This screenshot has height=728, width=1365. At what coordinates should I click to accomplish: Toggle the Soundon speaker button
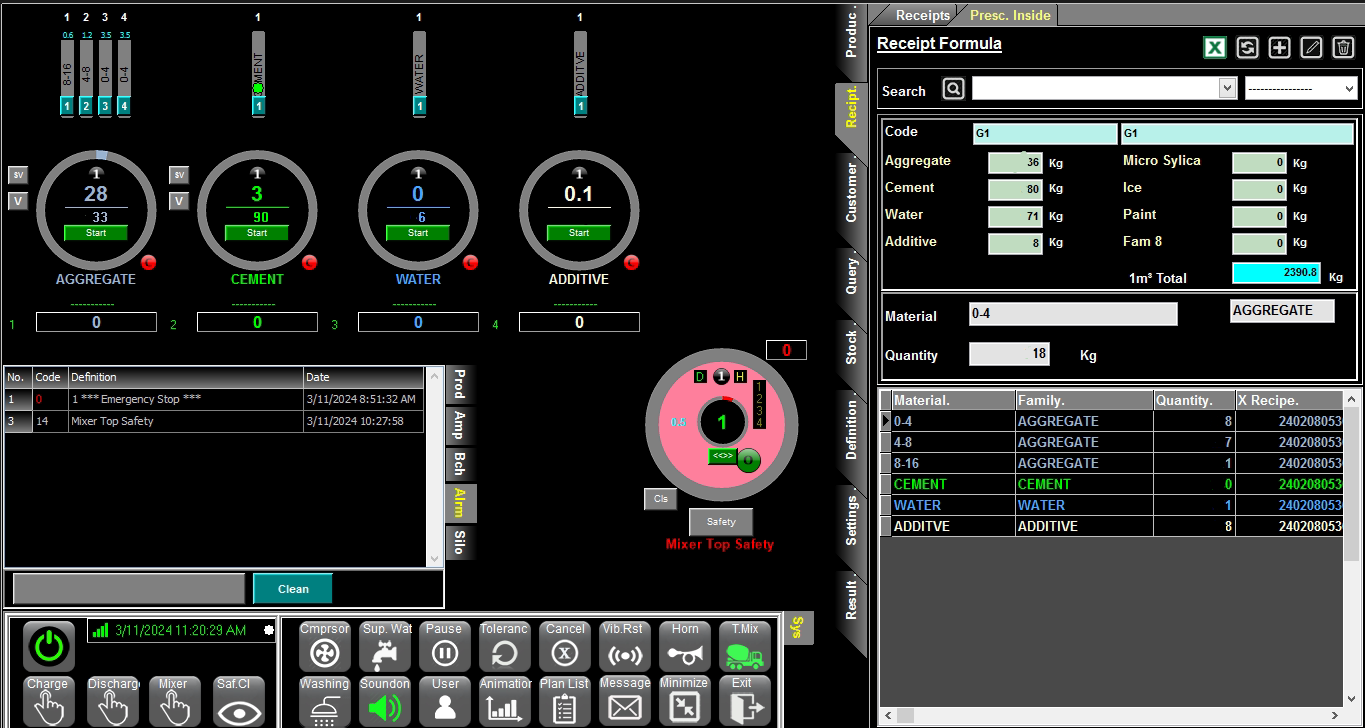(386, 702)
